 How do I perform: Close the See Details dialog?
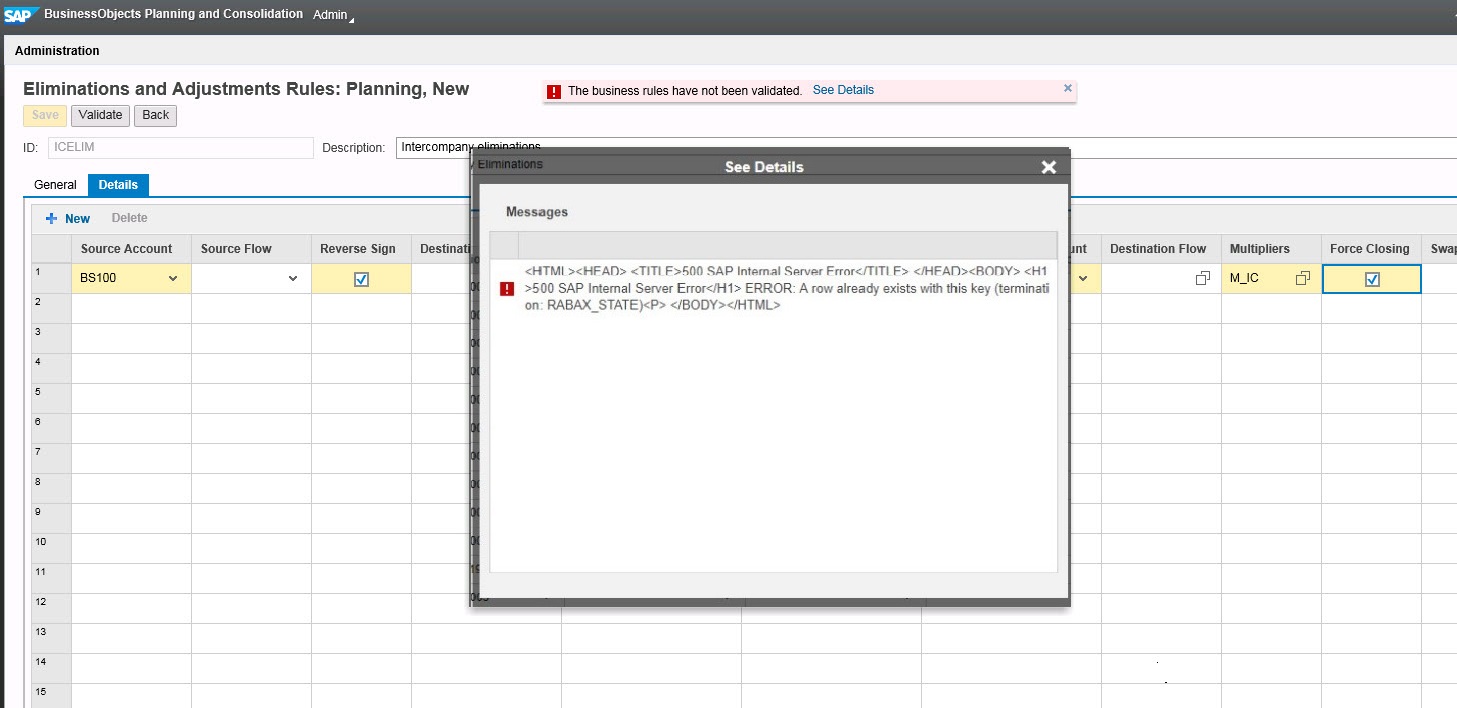pos(1048,167)
